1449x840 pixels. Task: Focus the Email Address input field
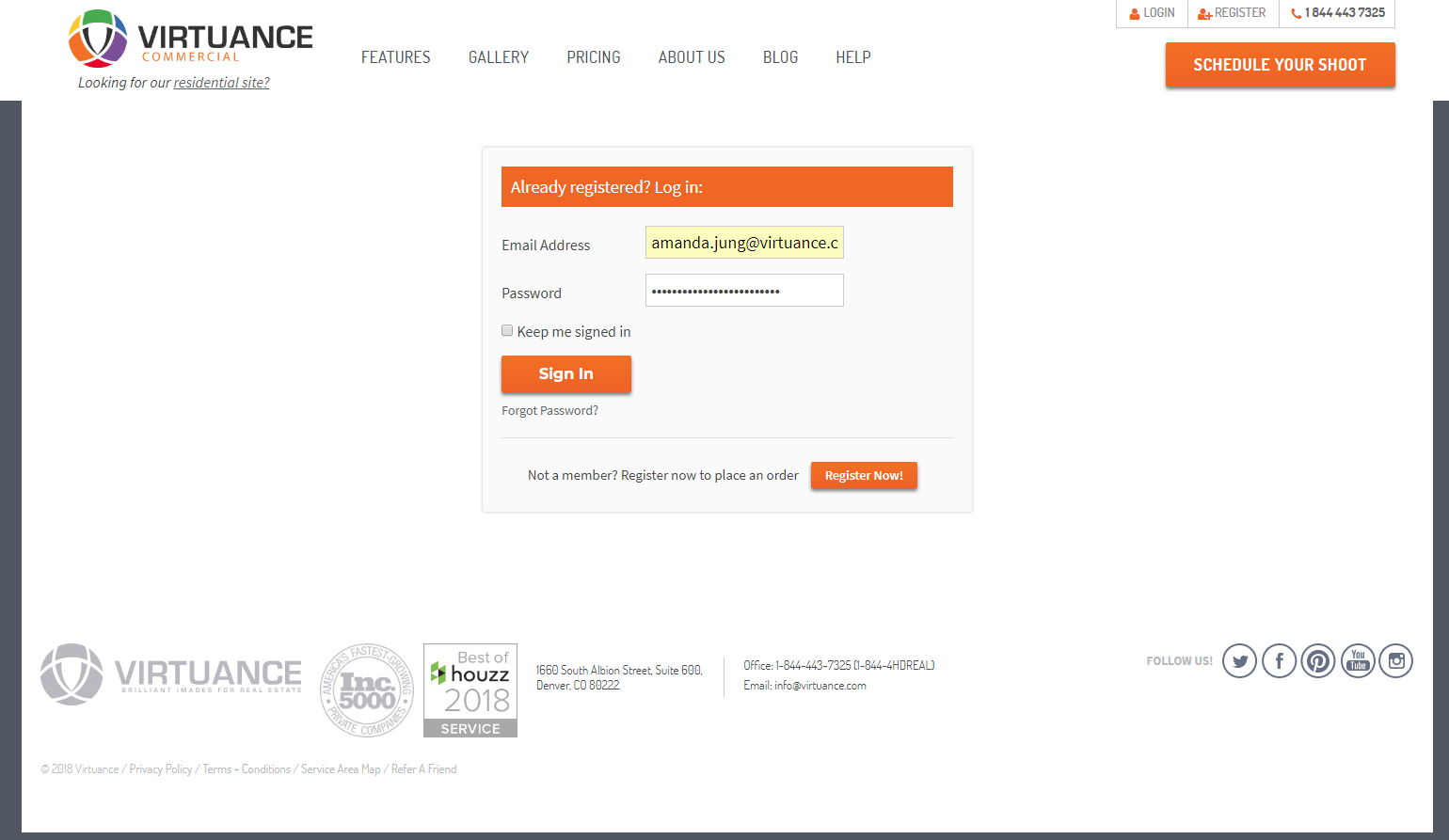[744, 243]
